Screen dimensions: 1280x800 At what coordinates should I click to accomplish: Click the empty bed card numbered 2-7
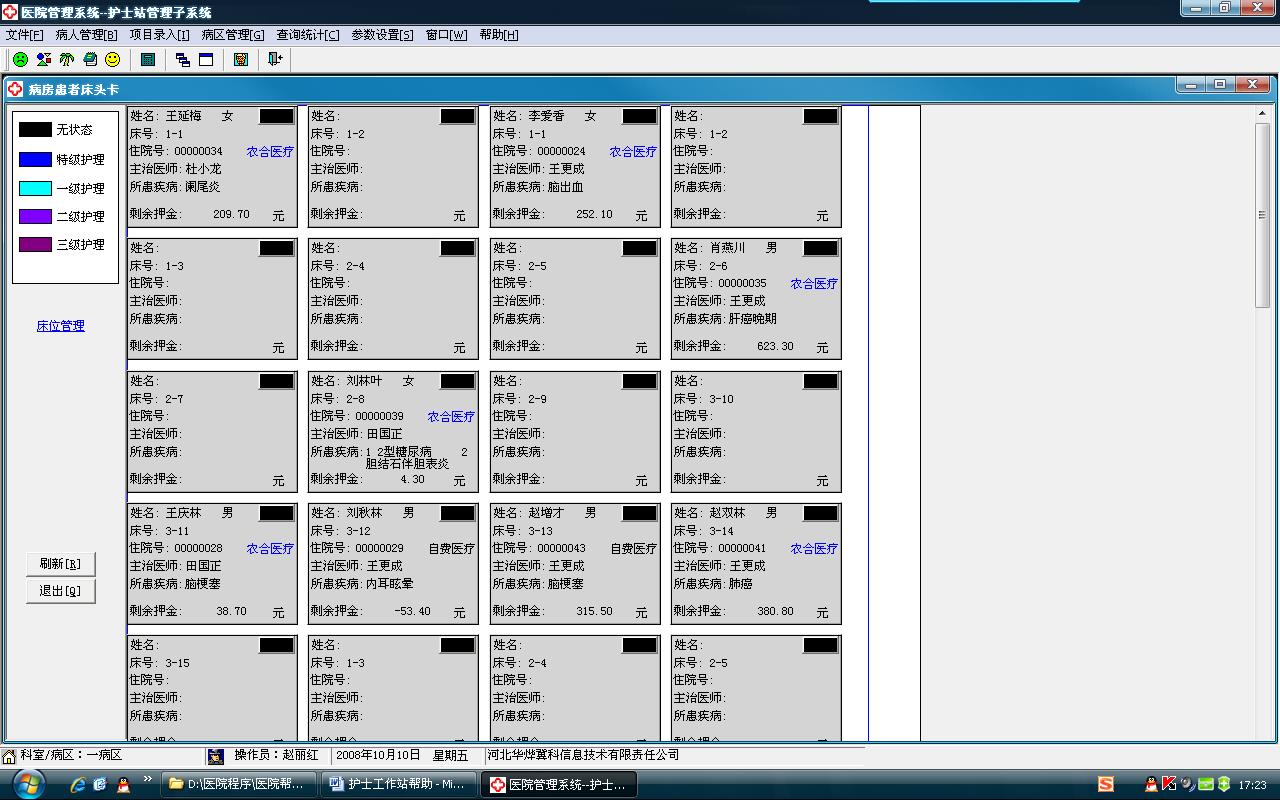pos(212,431)
